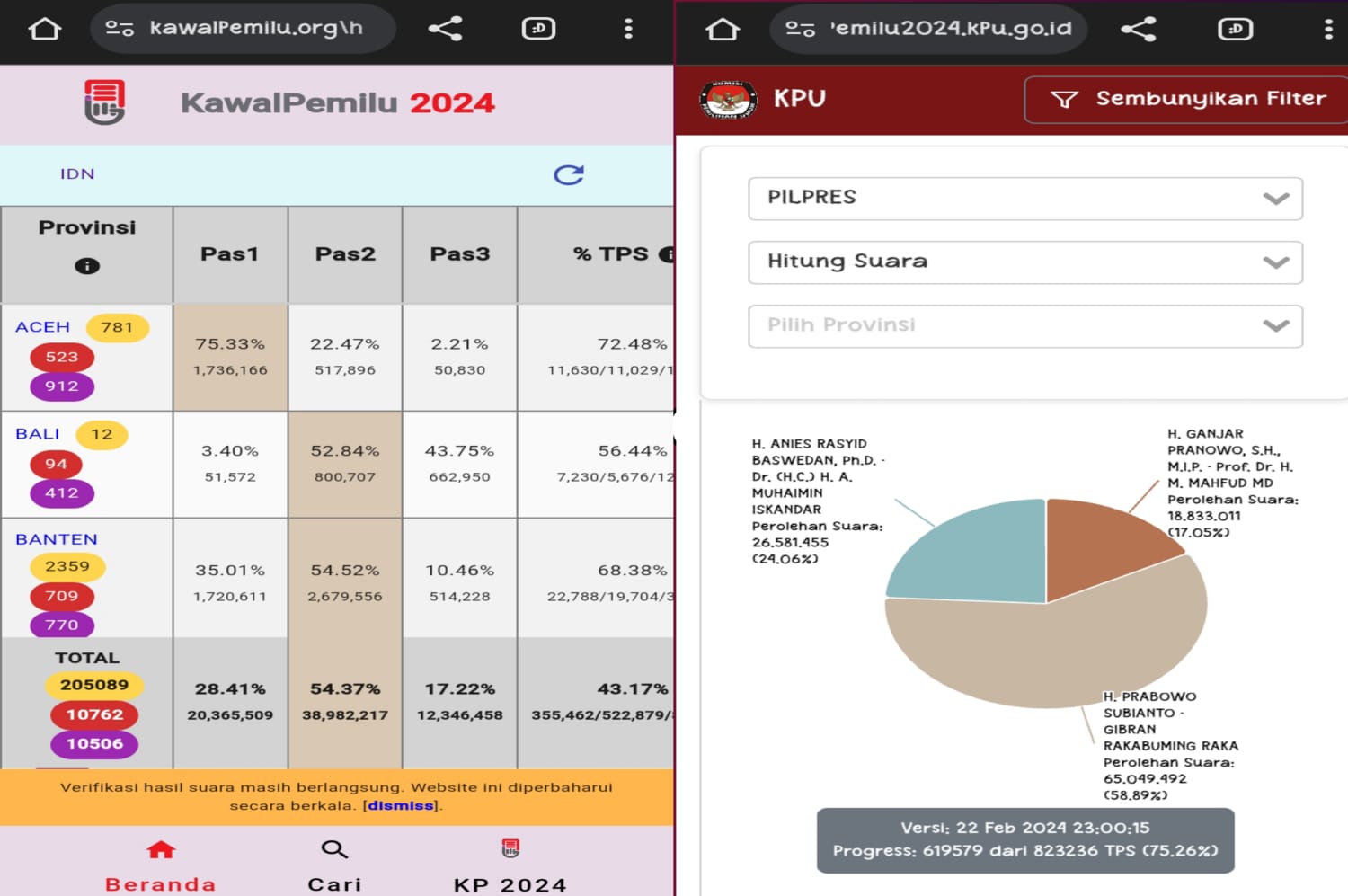Viewport: 1348px width, 896px height.
Task: View site info icon beside kawalpemilu.org
Action: [x=120, y=29]
